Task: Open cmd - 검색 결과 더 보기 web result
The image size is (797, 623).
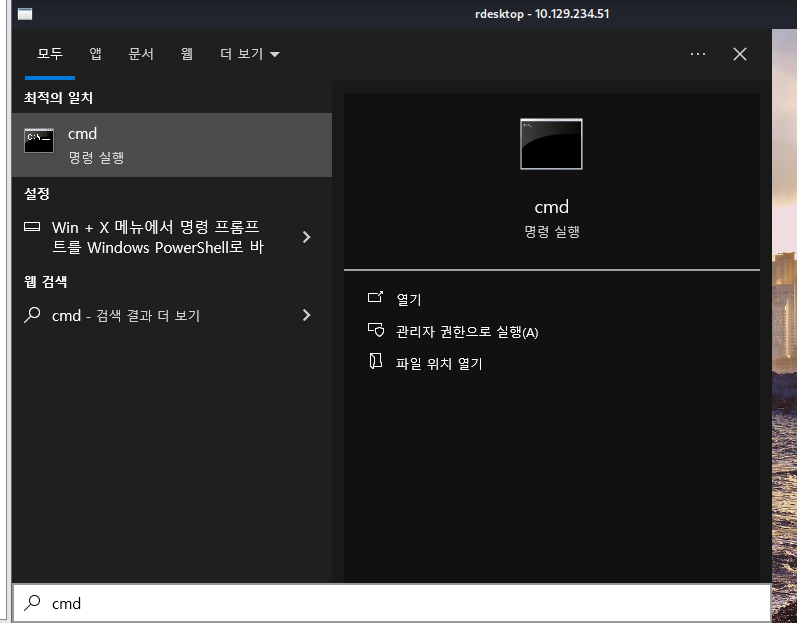Action: (x=172, y=316)
